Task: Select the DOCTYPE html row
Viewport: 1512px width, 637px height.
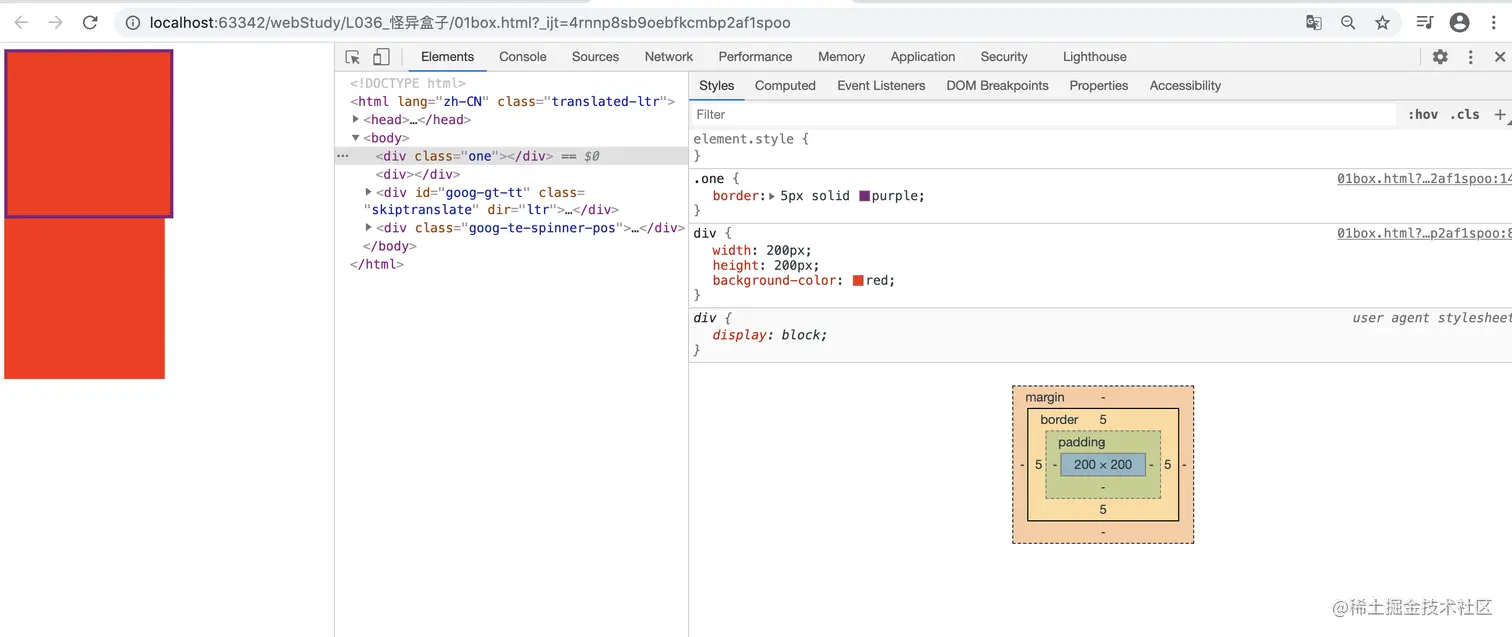Action: tap(408, 84)
